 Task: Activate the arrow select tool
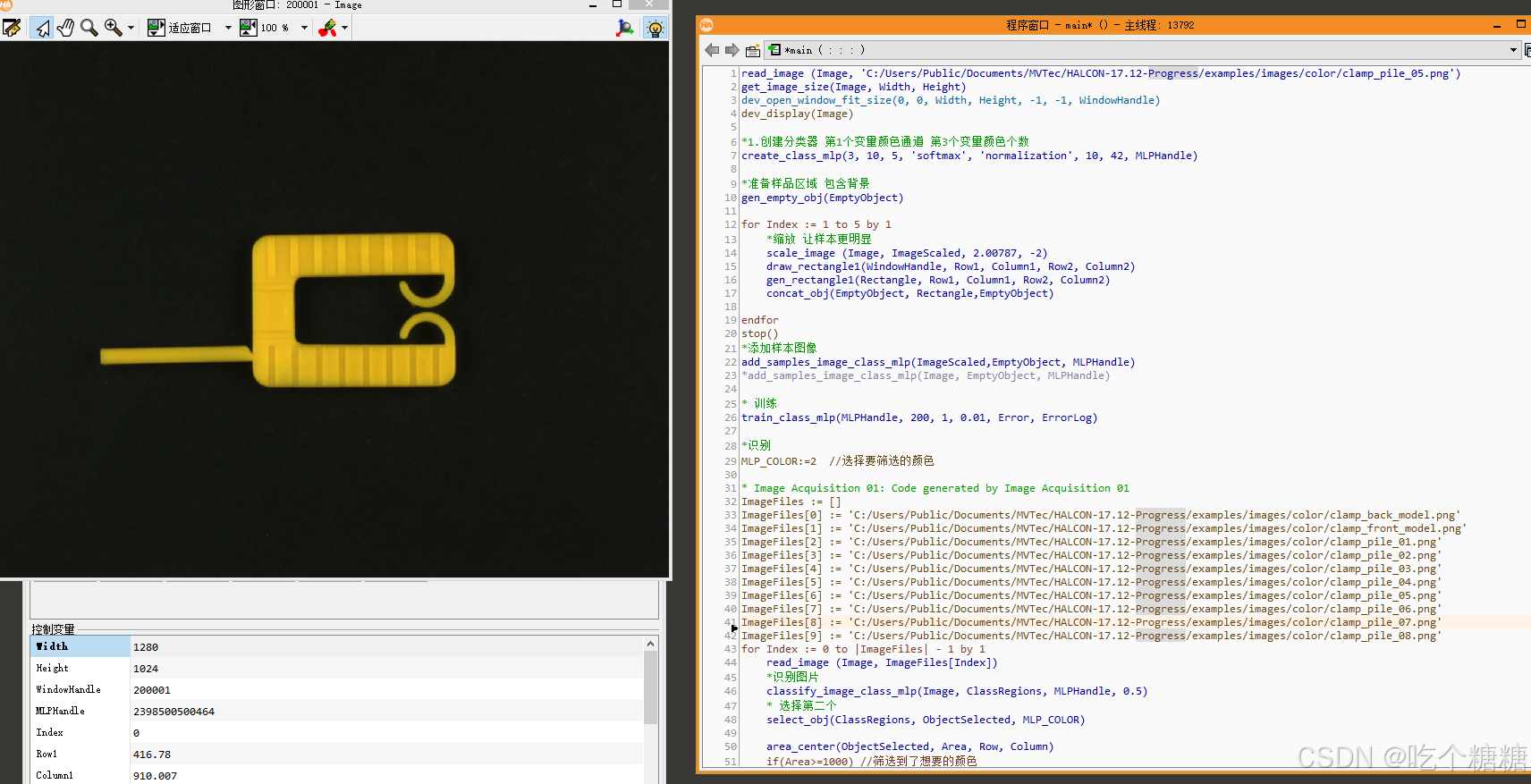(x=42, y=28)
